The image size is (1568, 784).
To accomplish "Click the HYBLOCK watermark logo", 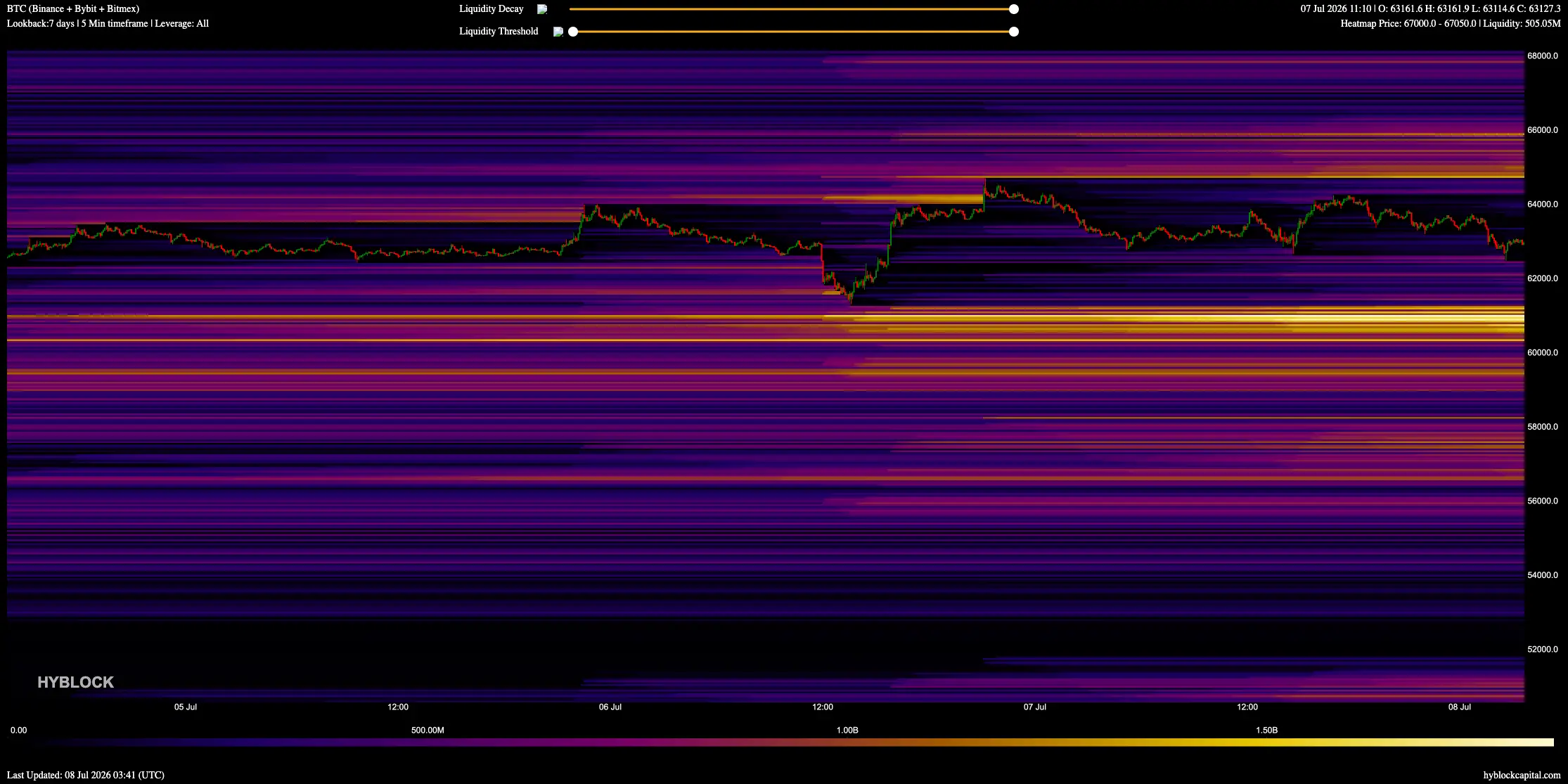I will (x=75, y=682).
